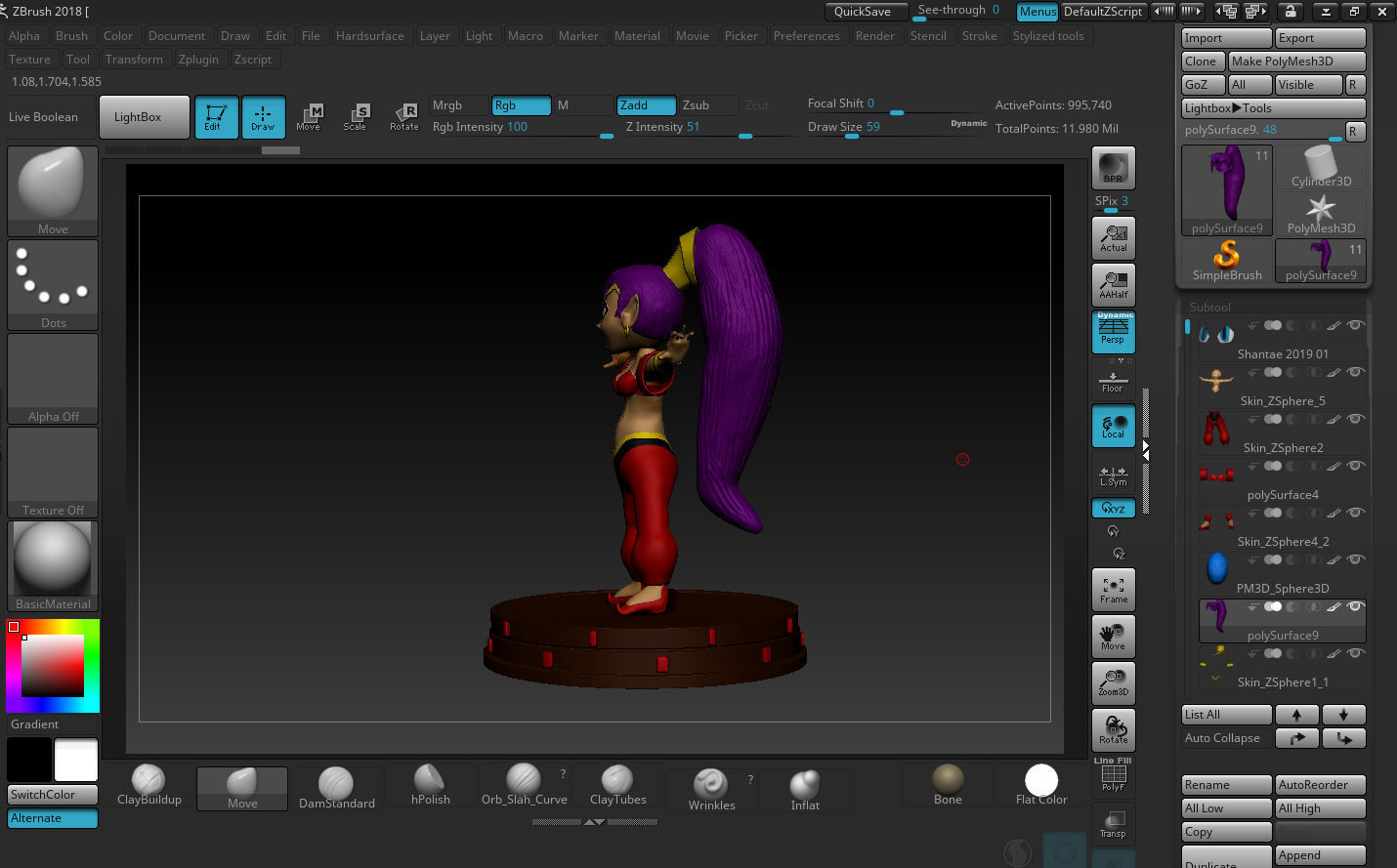Open the Texture Off selector
The image size is (1397, 868).
click(53, 473)
